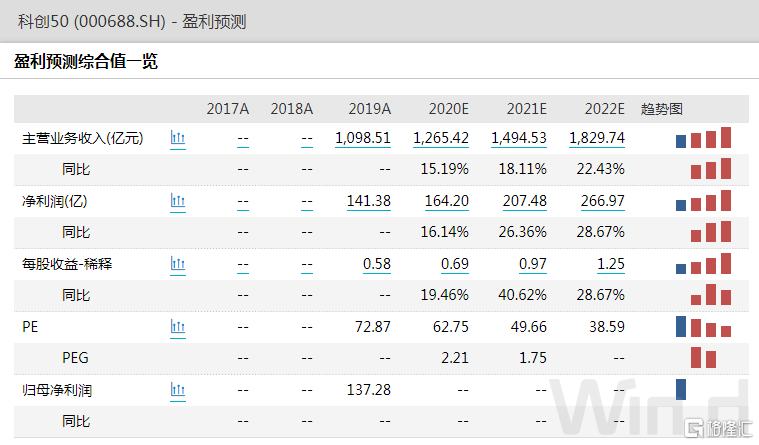This screenshot has height=445, width=759.
Task: Select the 2020E column header
Action: pyautogui.click(x=448, y=109)
